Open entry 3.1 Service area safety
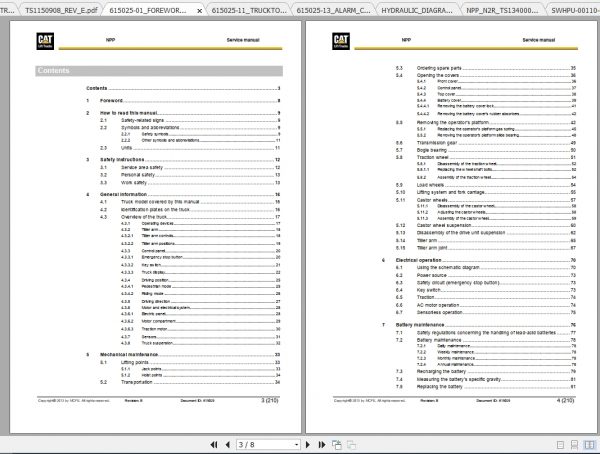 [x=190, y=167]
